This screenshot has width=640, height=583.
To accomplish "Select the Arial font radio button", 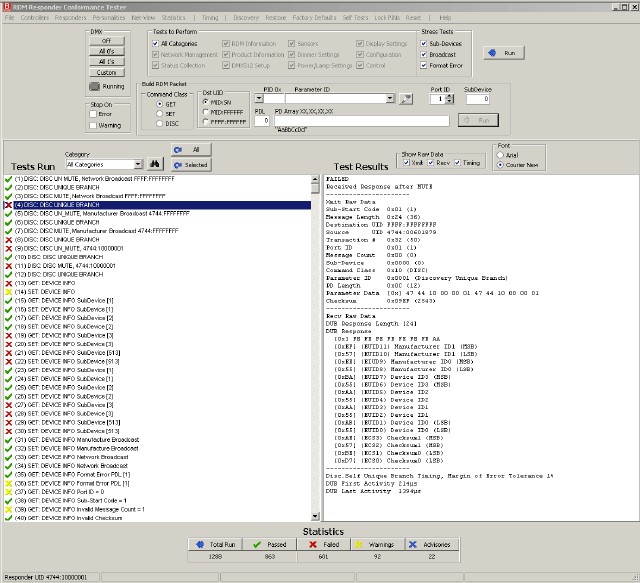I will pos(501,156).
